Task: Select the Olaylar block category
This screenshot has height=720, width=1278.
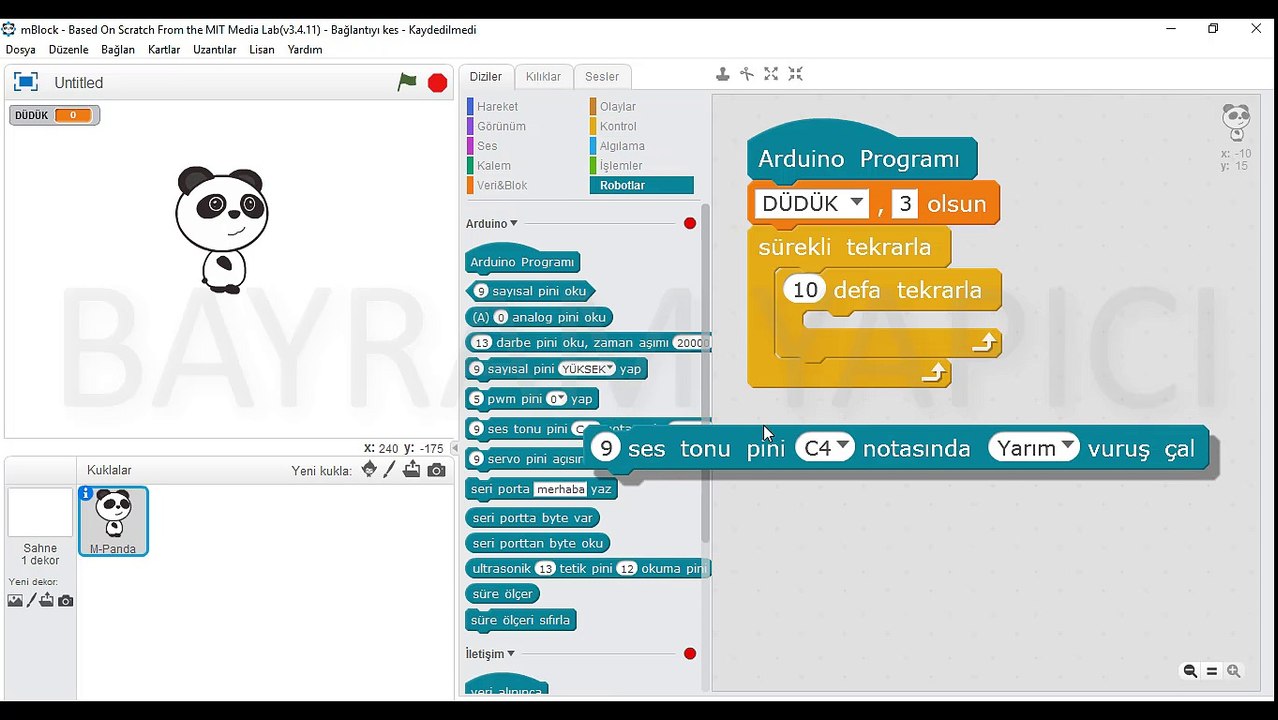Action: [617, 106]
